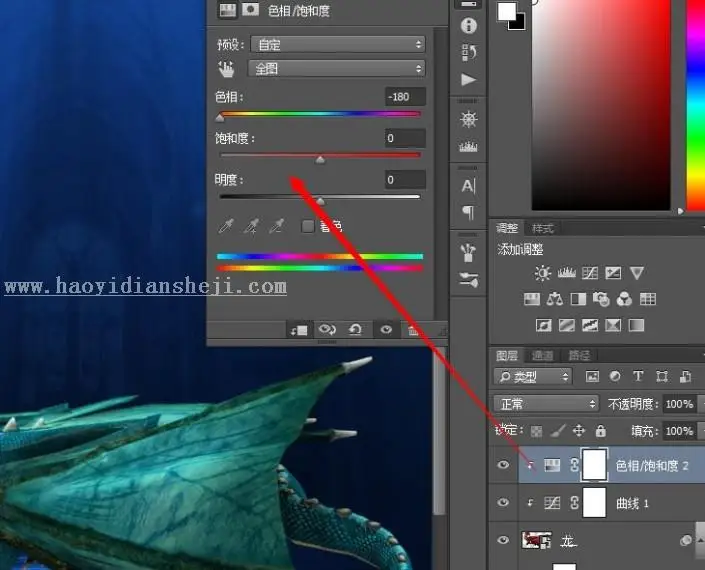Add a Posterize adjustment

567,325
